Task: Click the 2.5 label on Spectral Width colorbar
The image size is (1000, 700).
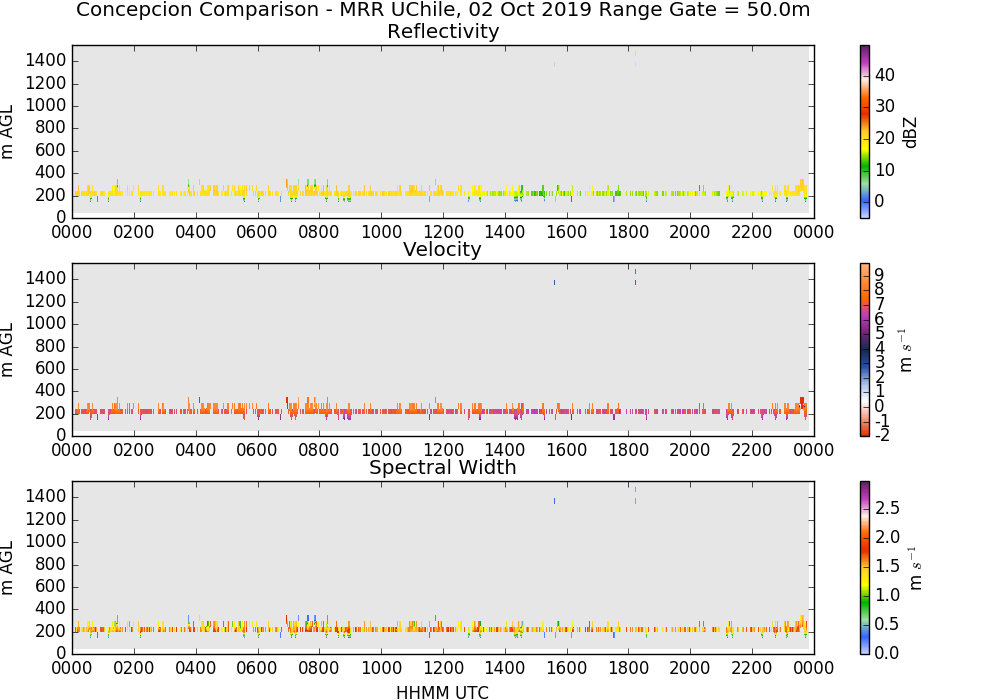Action: pyautogui.click(x=887, y=508)
